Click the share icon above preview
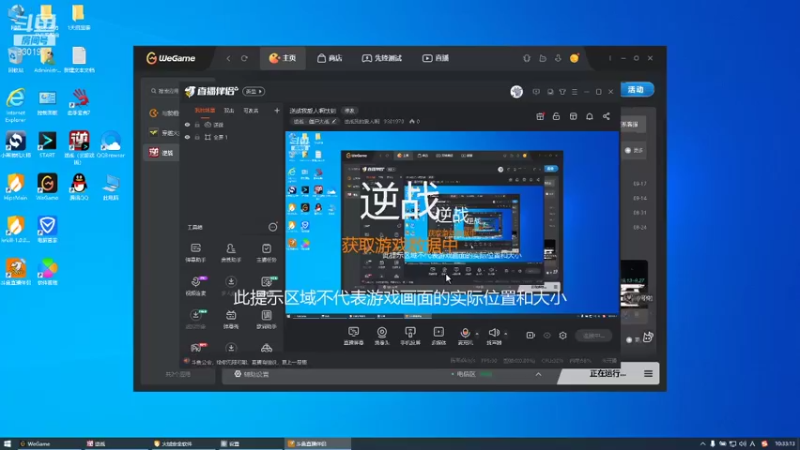 pyautogui.click(x=606, y=117)
